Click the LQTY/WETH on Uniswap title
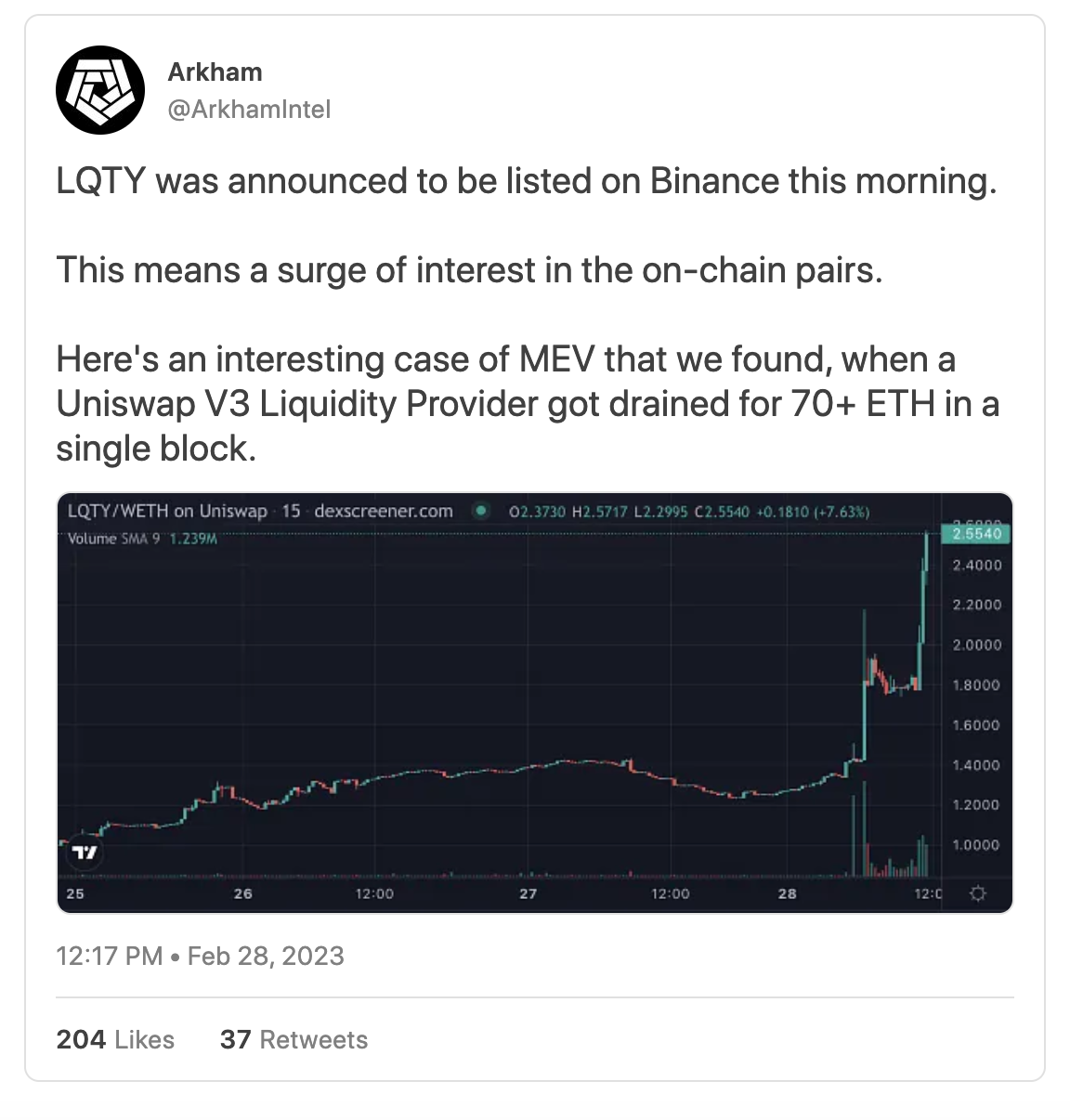 pyautogui.click(x=167, y=511)
